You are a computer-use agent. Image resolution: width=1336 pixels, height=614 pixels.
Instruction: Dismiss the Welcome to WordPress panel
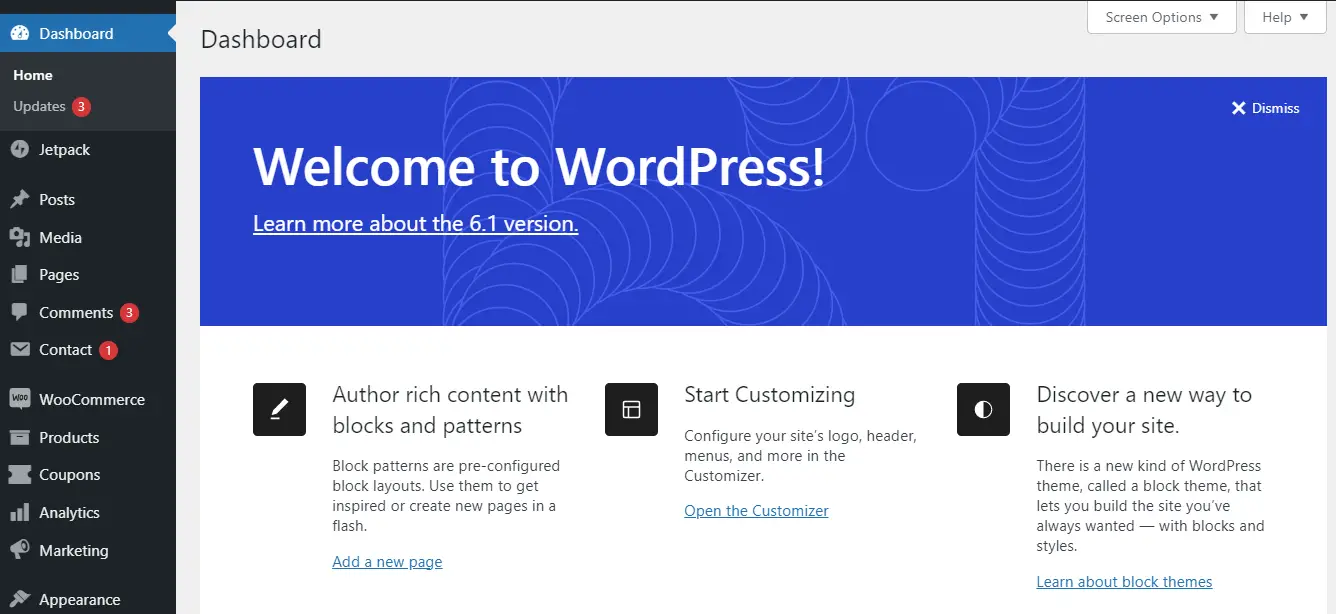1265,108
